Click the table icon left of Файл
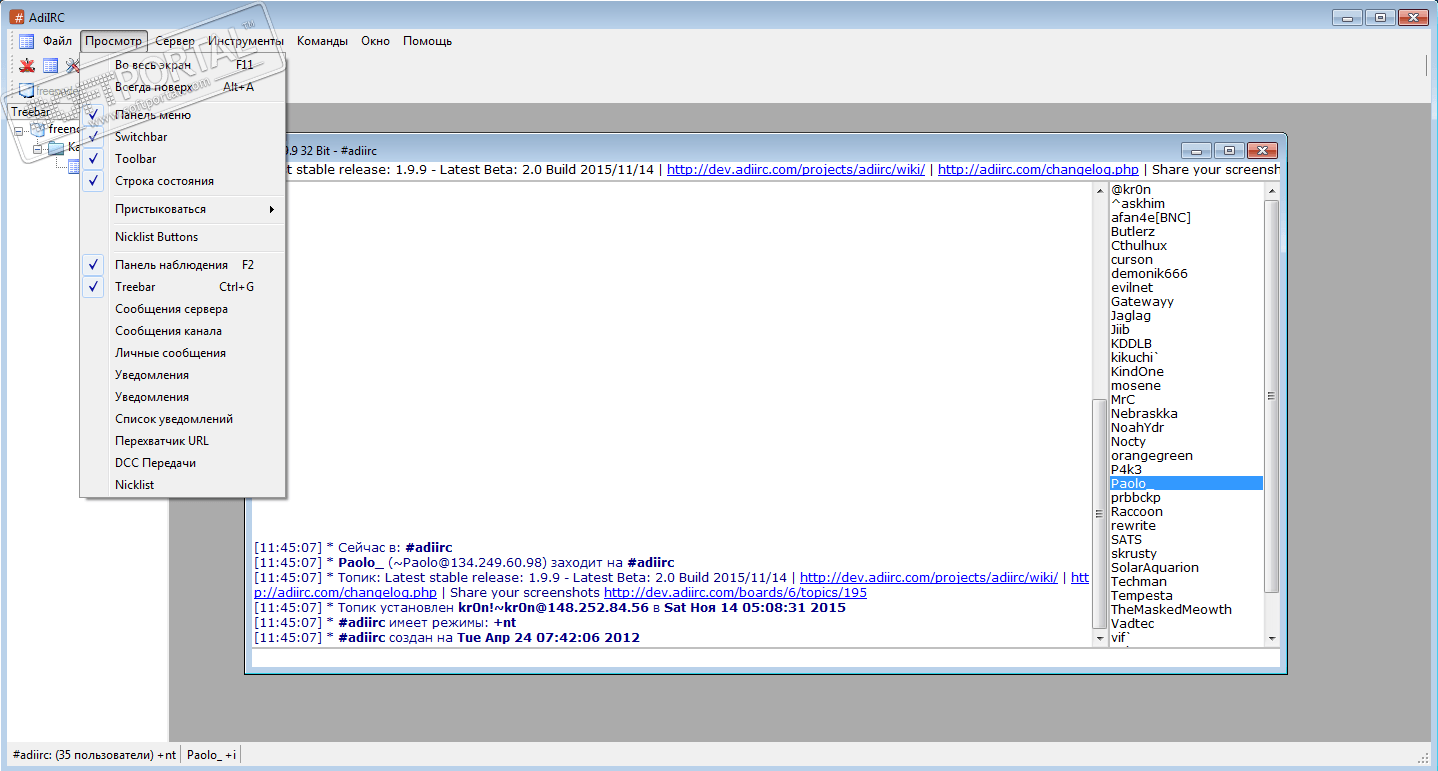Image resolution: width=1438 pixels, height=771 pixels. [26, 41]
